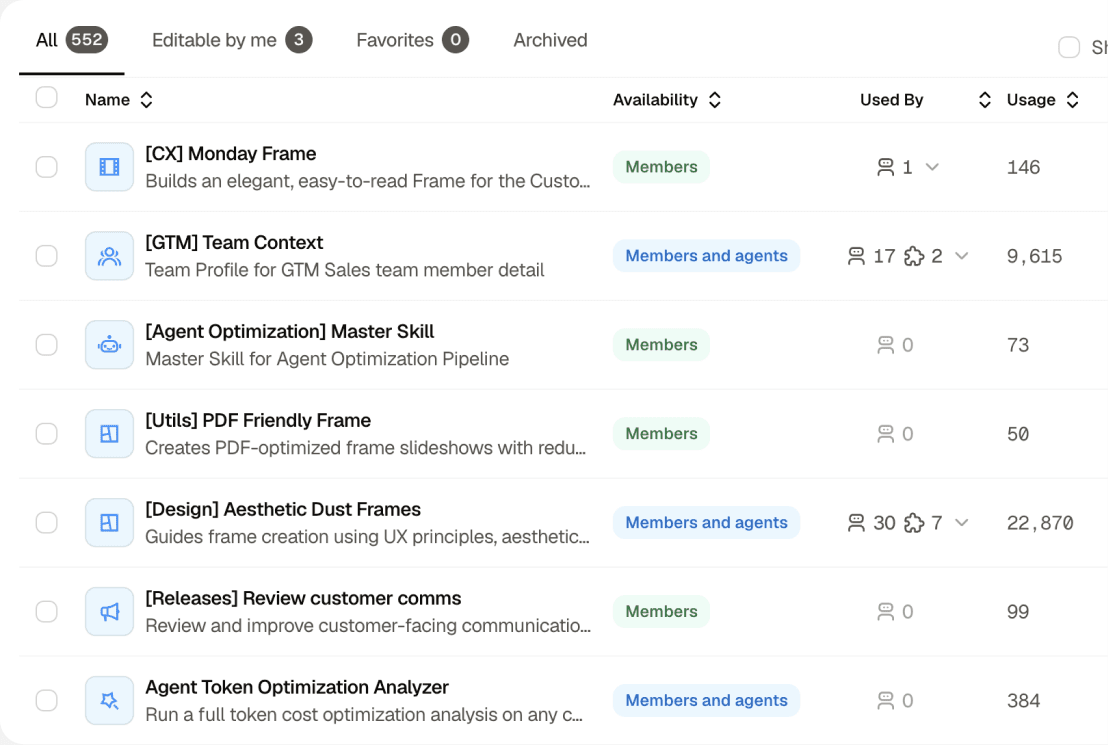Viewport: 1108px width, 745px height.
Task: Open [Utils] PDF Friendly Frame
Action: pos(258,421)
